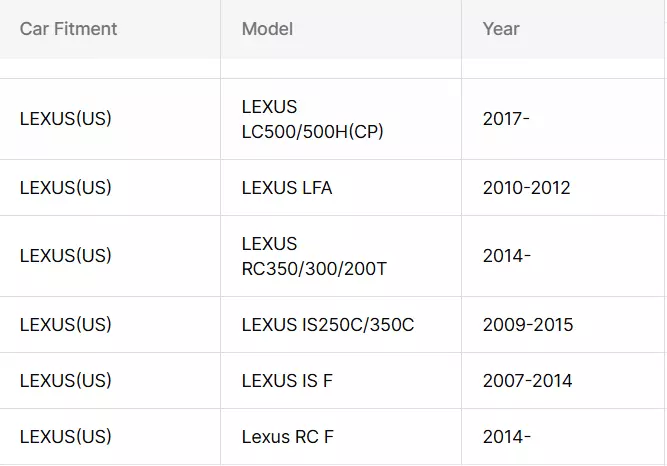
Task: Click the 2017- year cell
Action: pyautogui.click(x=563, y=119)
